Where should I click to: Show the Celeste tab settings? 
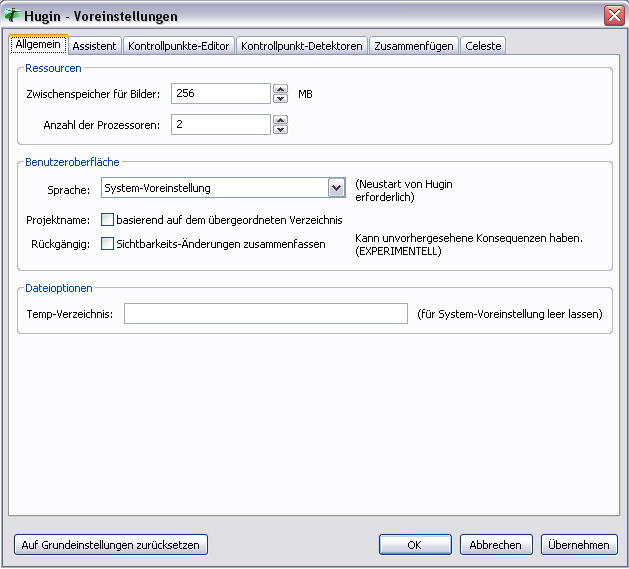(483, 46)
